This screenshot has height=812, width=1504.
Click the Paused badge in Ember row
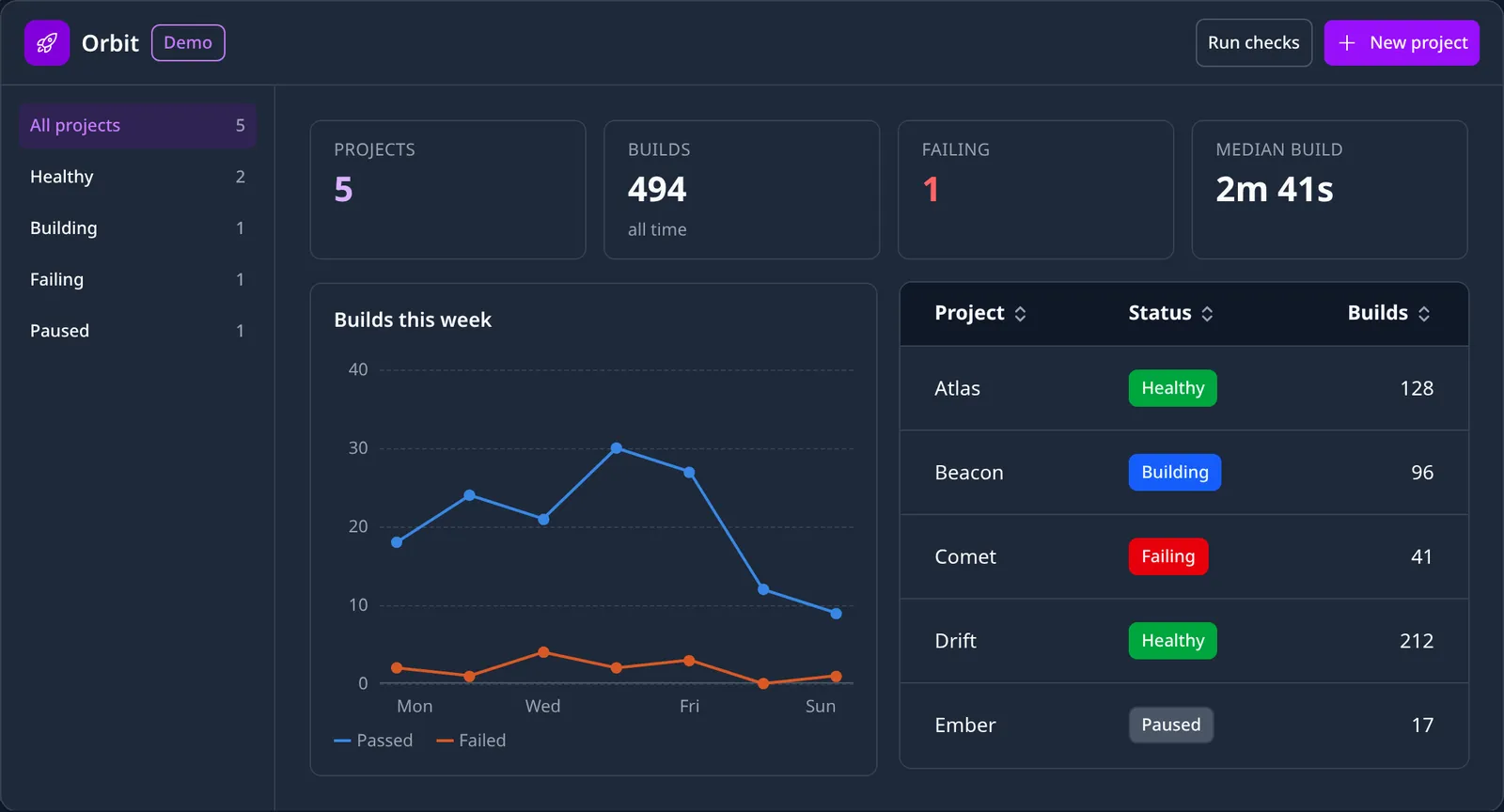point(1171,725)
